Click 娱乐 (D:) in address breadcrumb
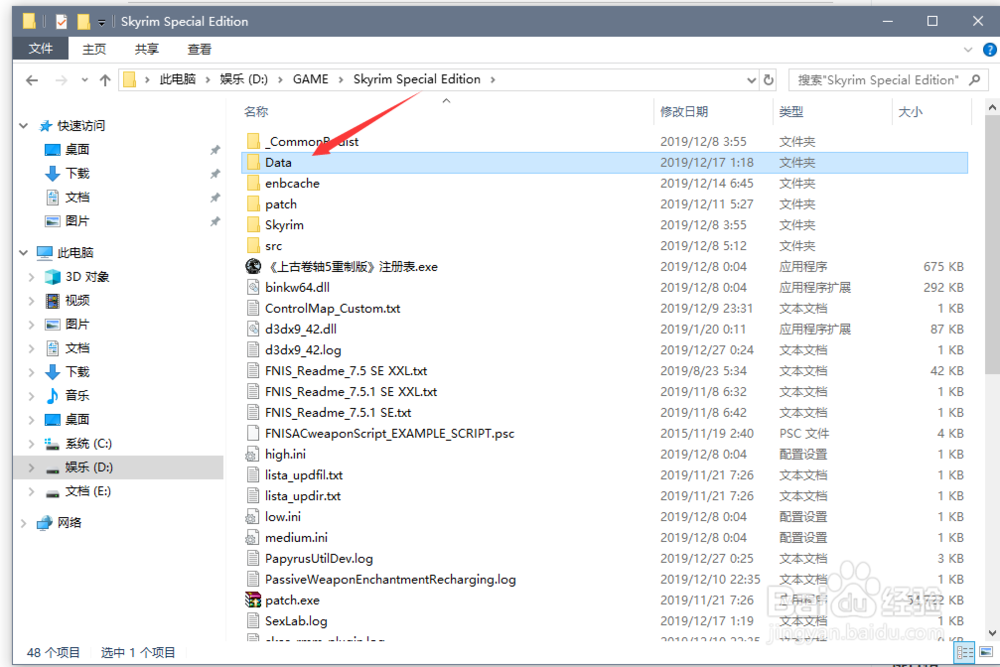This screenshot has width=1000, height=667. pos(244,79)
